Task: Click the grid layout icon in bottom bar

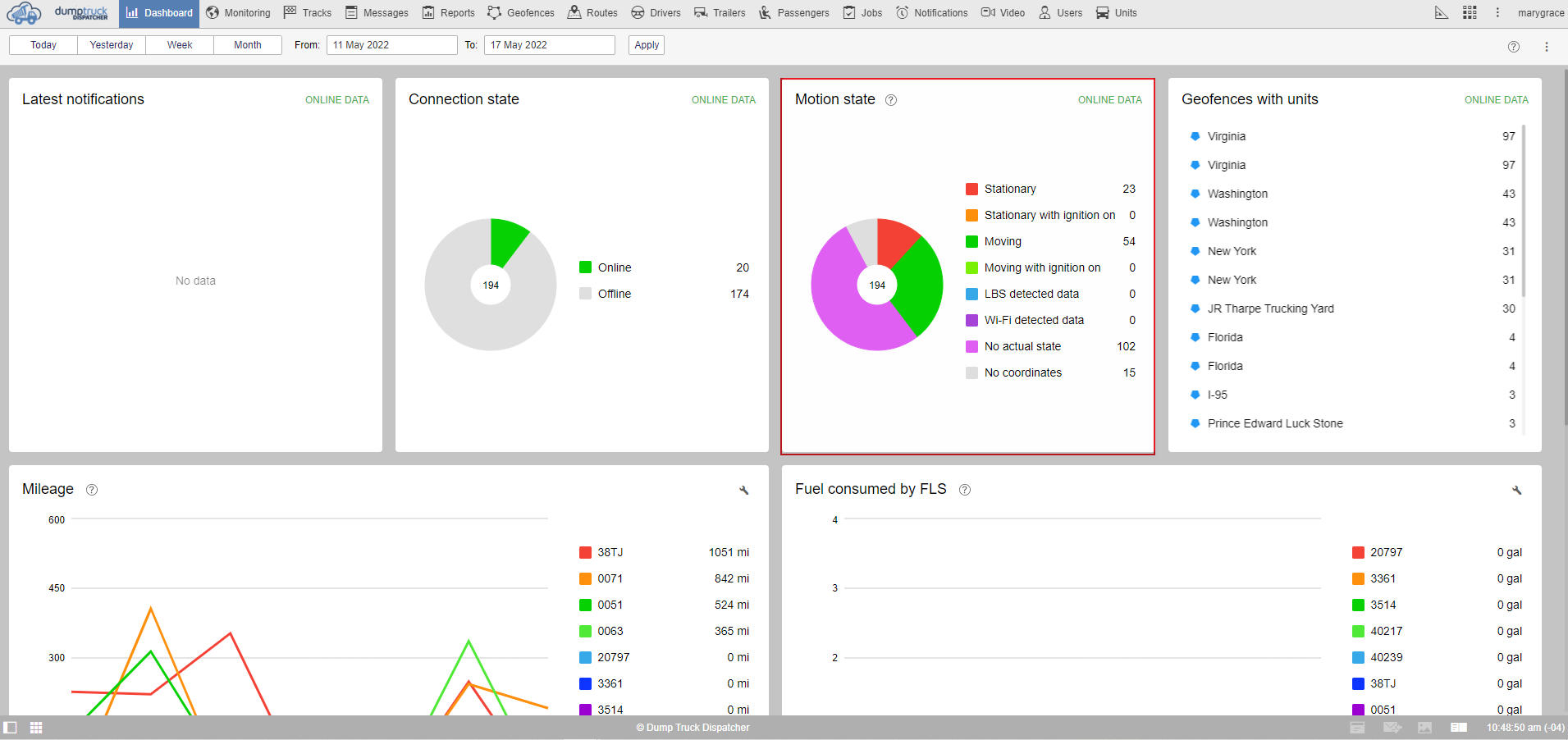Action: click(x=36, y=728)
